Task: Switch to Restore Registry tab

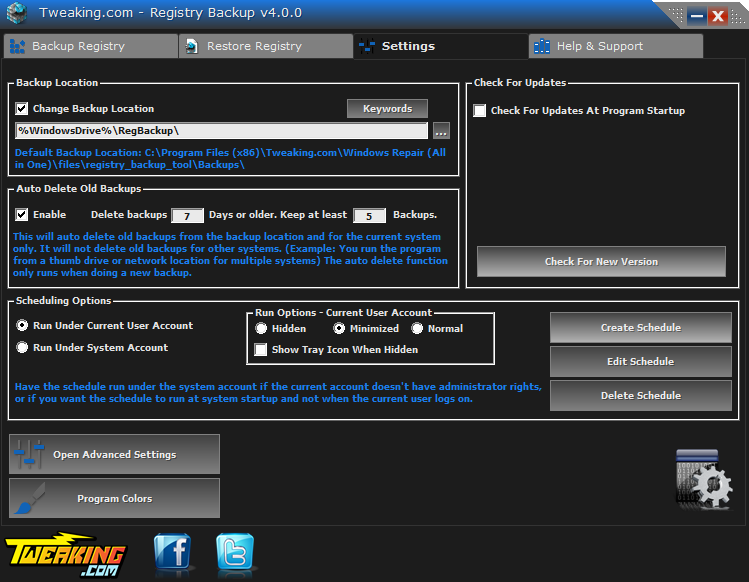Action: 265,46
